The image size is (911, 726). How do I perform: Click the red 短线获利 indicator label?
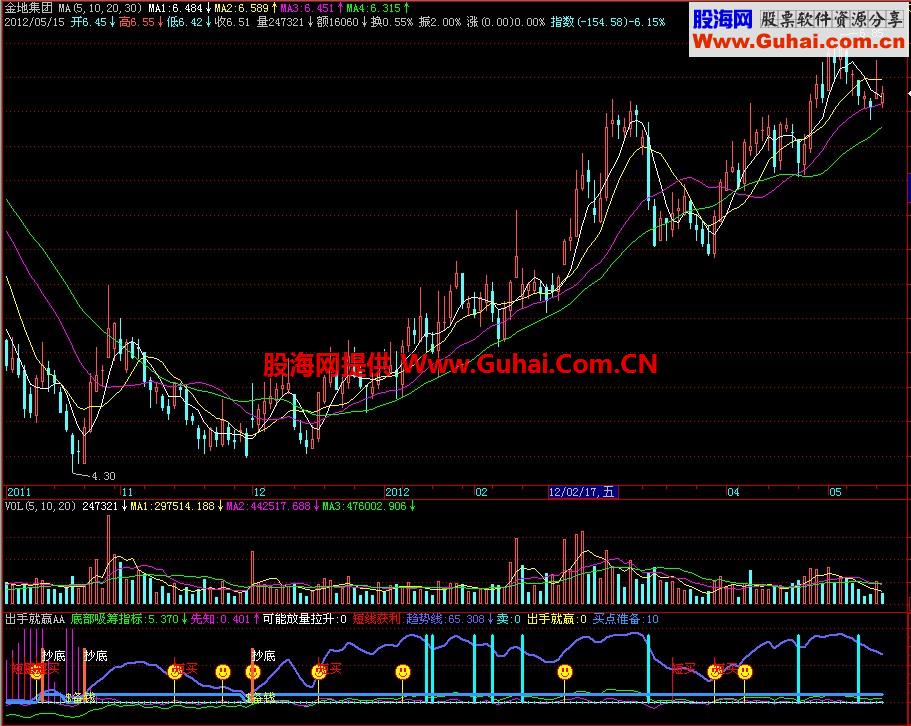pyautogui.click(x=376, y=619)
